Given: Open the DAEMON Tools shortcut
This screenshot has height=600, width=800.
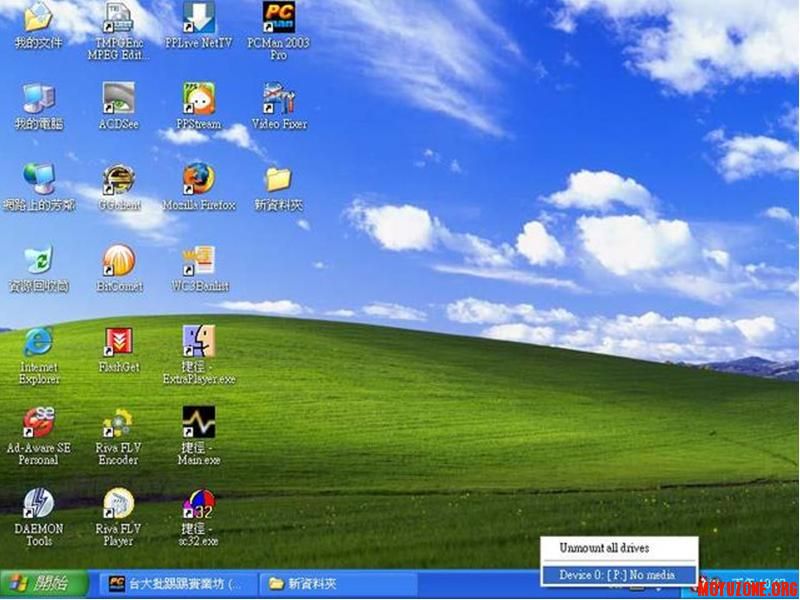Looking at the screenshot, I should [x=38, y=503].
